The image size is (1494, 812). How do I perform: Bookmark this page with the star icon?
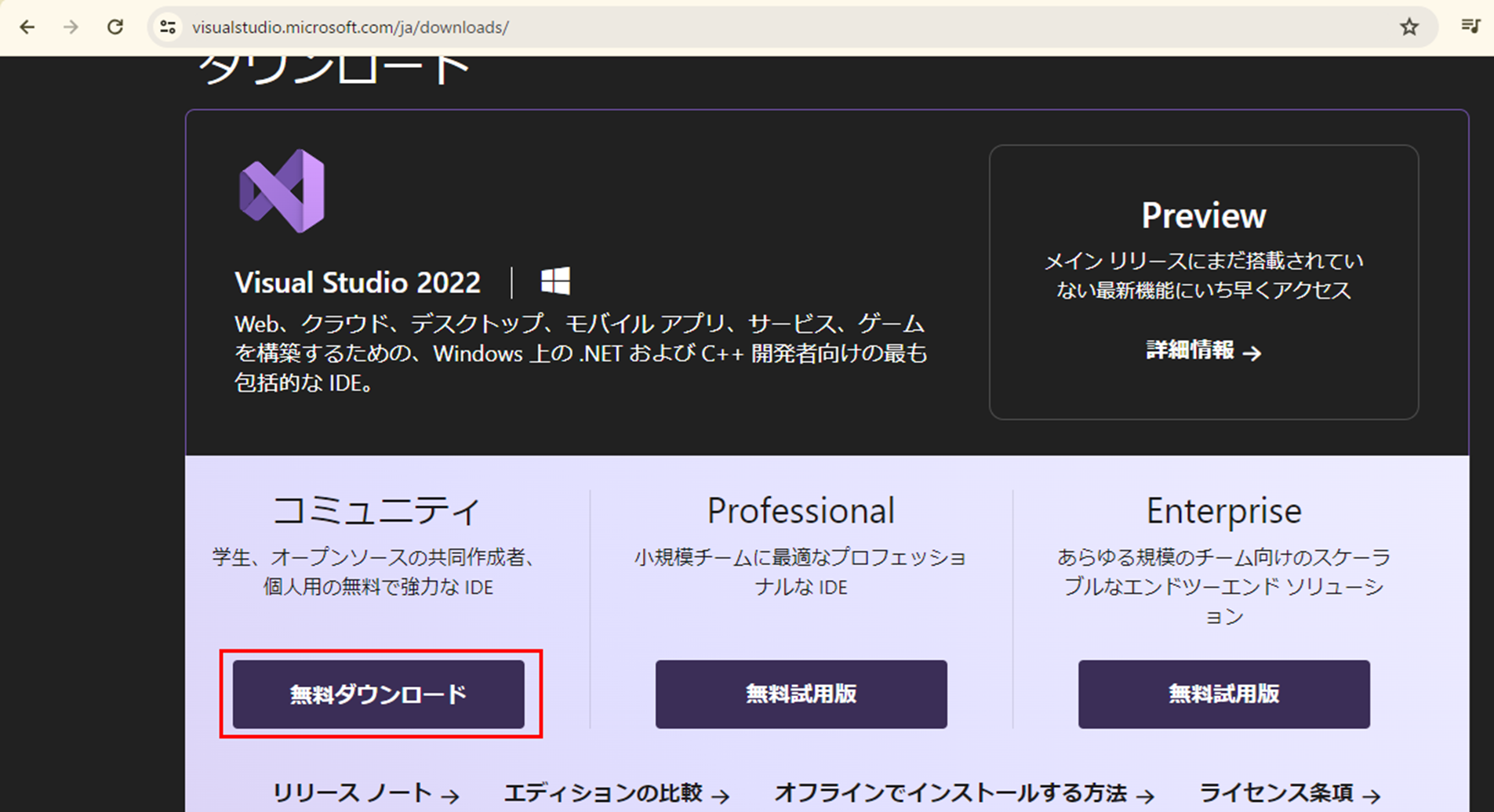click(x=1409, y=27)
